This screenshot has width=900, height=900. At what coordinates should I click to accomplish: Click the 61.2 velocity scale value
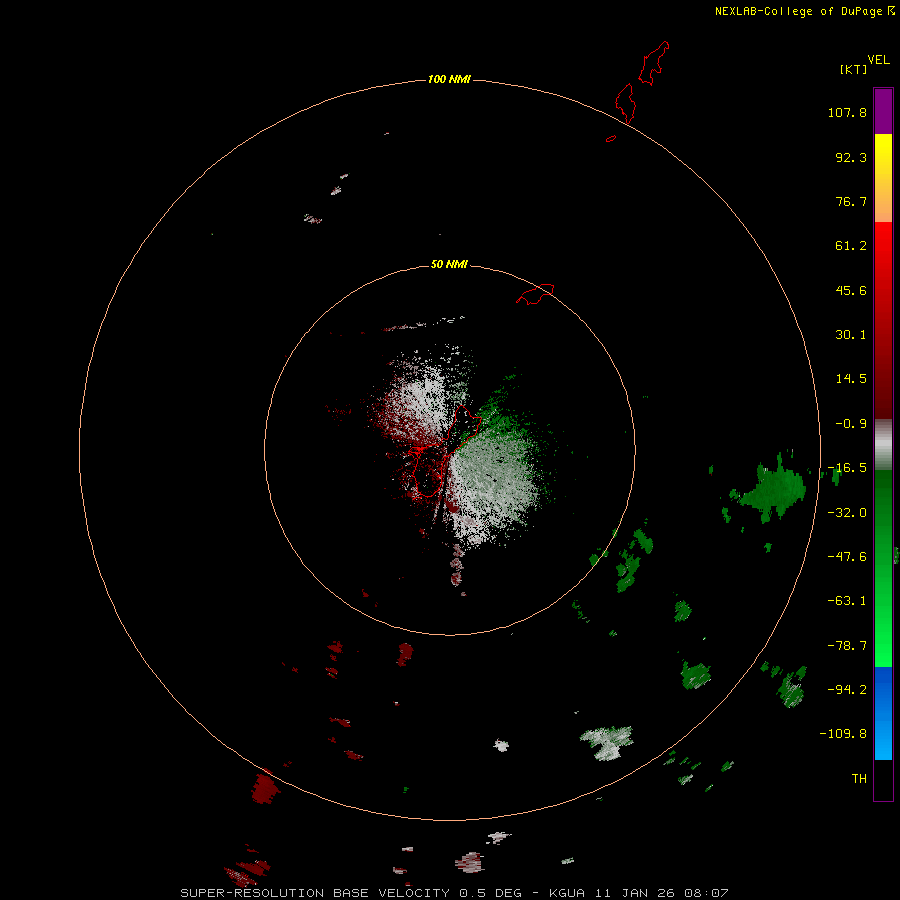click(851, 246)
